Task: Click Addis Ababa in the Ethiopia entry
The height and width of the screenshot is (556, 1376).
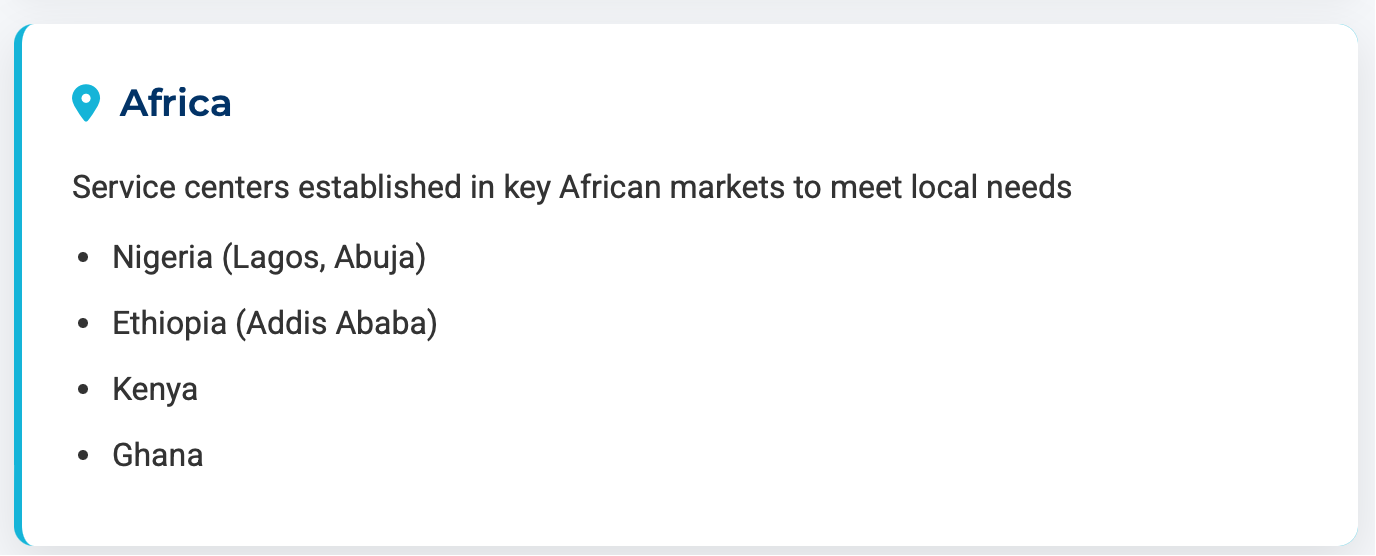Action: coord(337,323)
